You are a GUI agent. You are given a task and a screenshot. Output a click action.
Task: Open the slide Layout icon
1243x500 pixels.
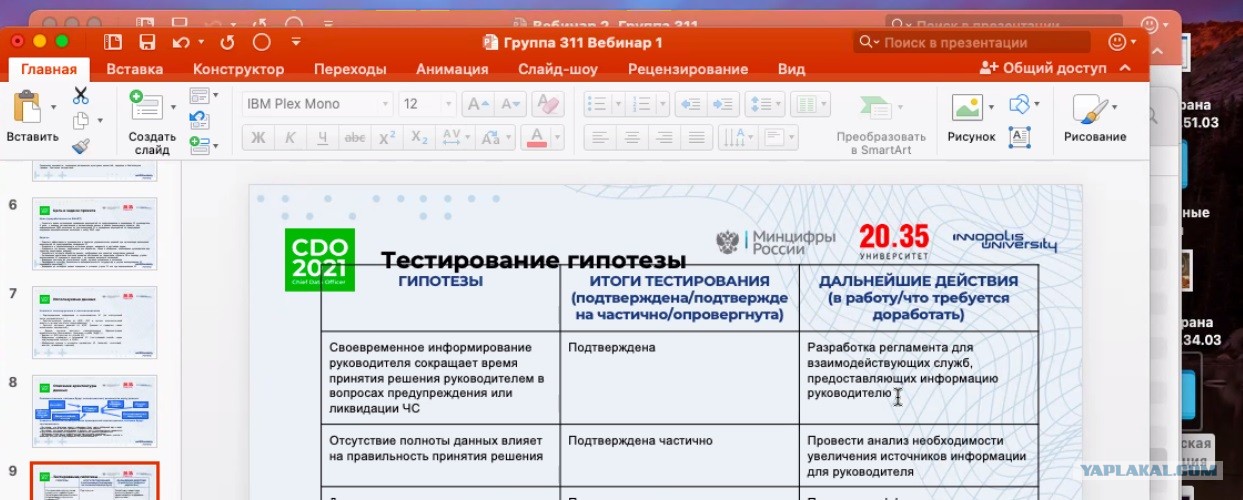(200, 96)
